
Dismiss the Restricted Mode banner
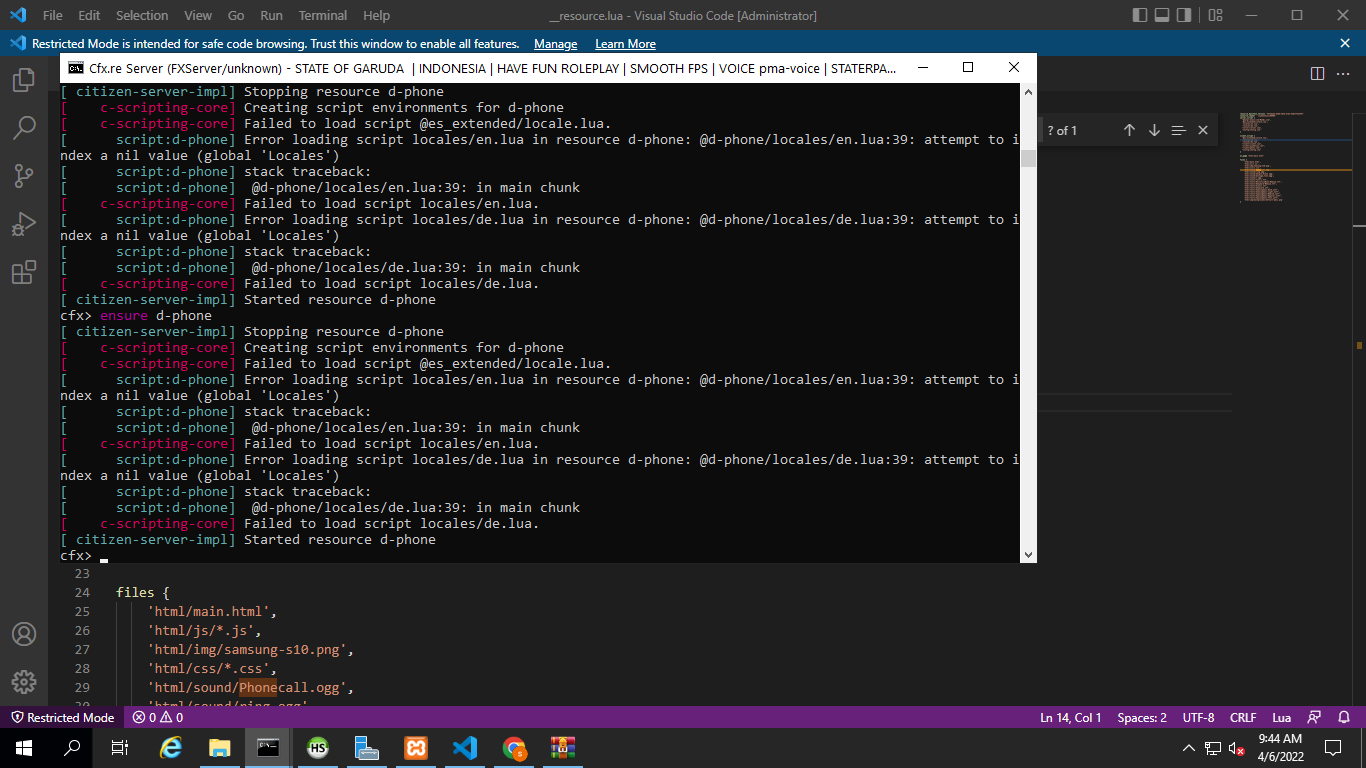click(1345, 43)
